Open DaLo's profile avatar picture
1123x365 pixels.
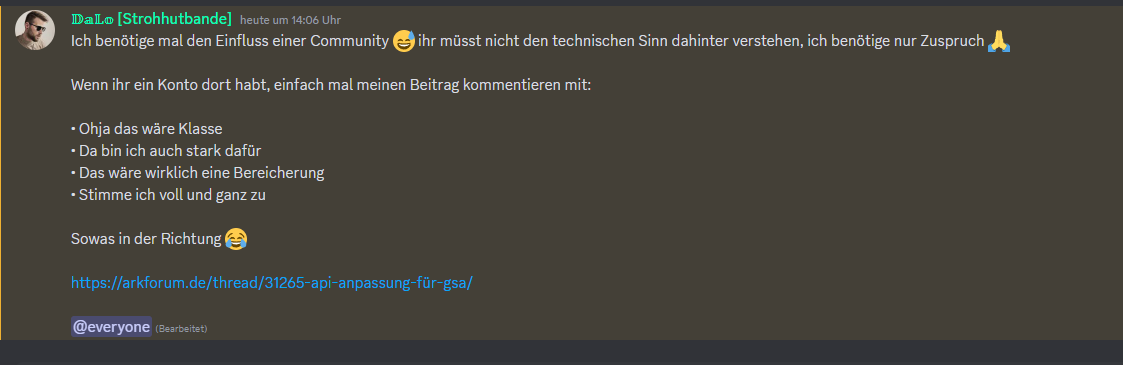click(35, 30)
